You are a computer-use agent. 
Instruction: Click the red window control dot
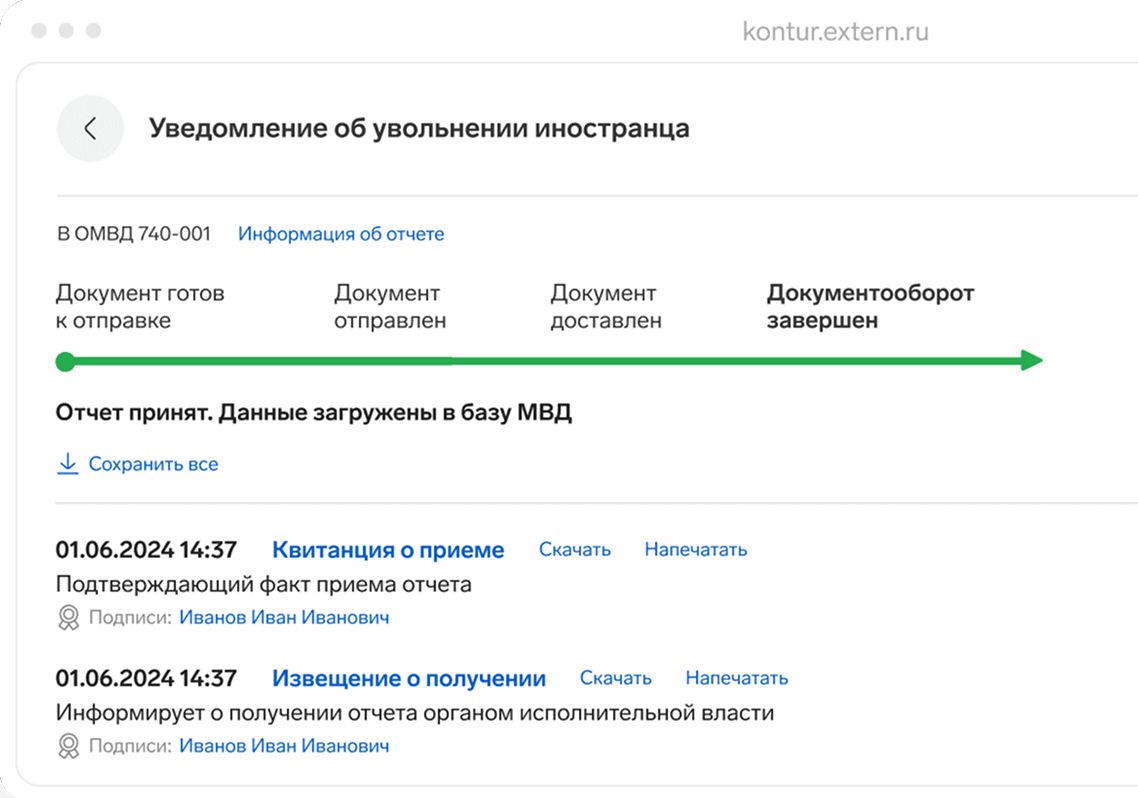pyautogui.click(x=41, y=31)
